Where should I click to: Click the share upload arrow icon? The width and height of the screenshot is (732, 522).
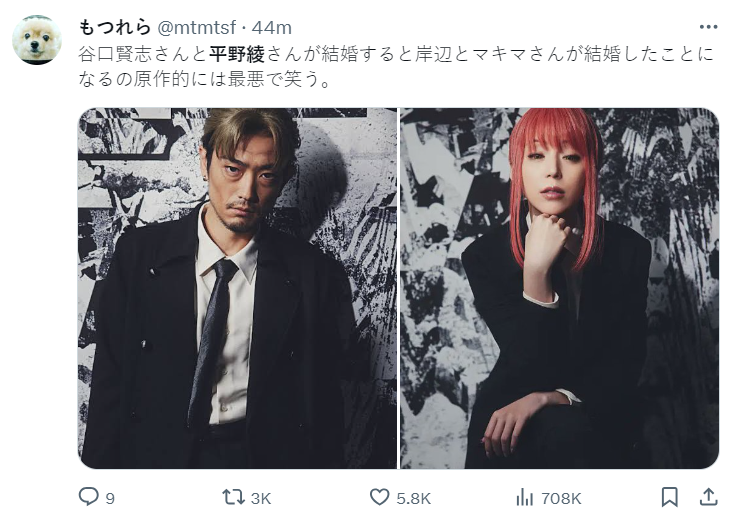tap(708, 497)
